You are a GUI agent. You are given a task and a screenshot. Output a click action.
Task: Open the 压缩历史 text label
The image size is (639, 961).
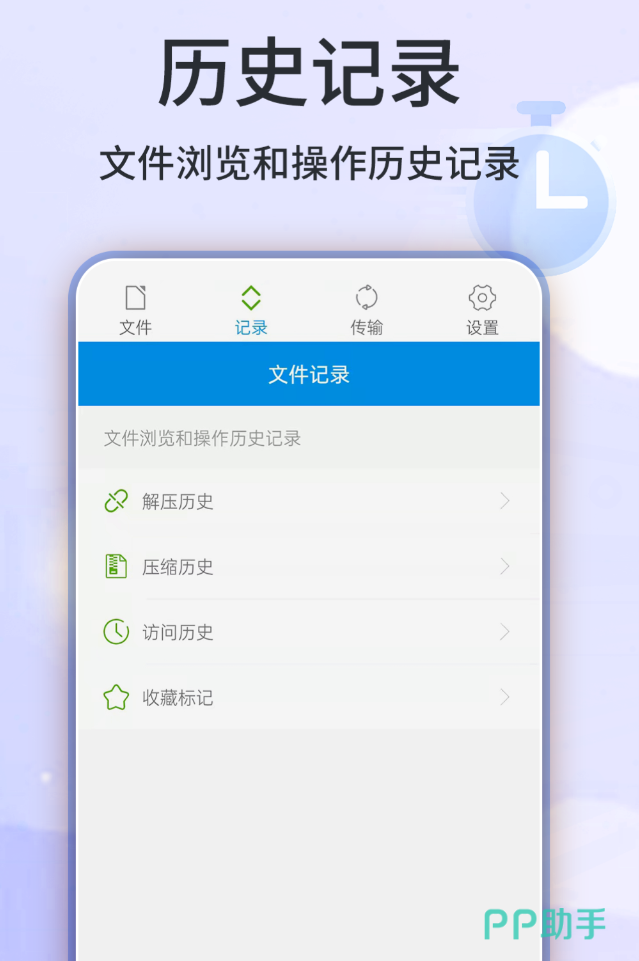(178, 567)
